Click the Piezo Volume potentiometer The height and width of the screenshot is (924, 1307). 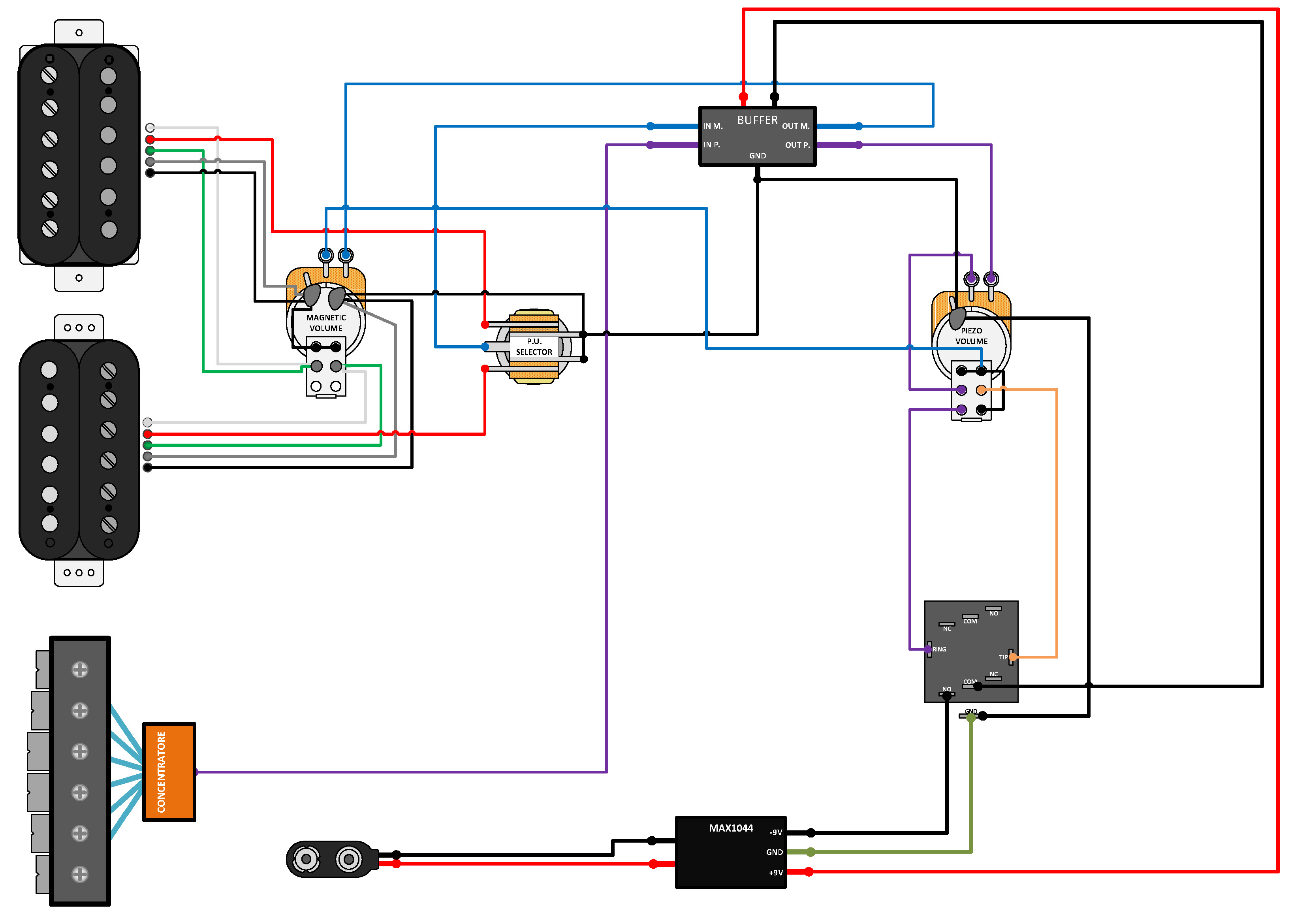coord(971,336)
